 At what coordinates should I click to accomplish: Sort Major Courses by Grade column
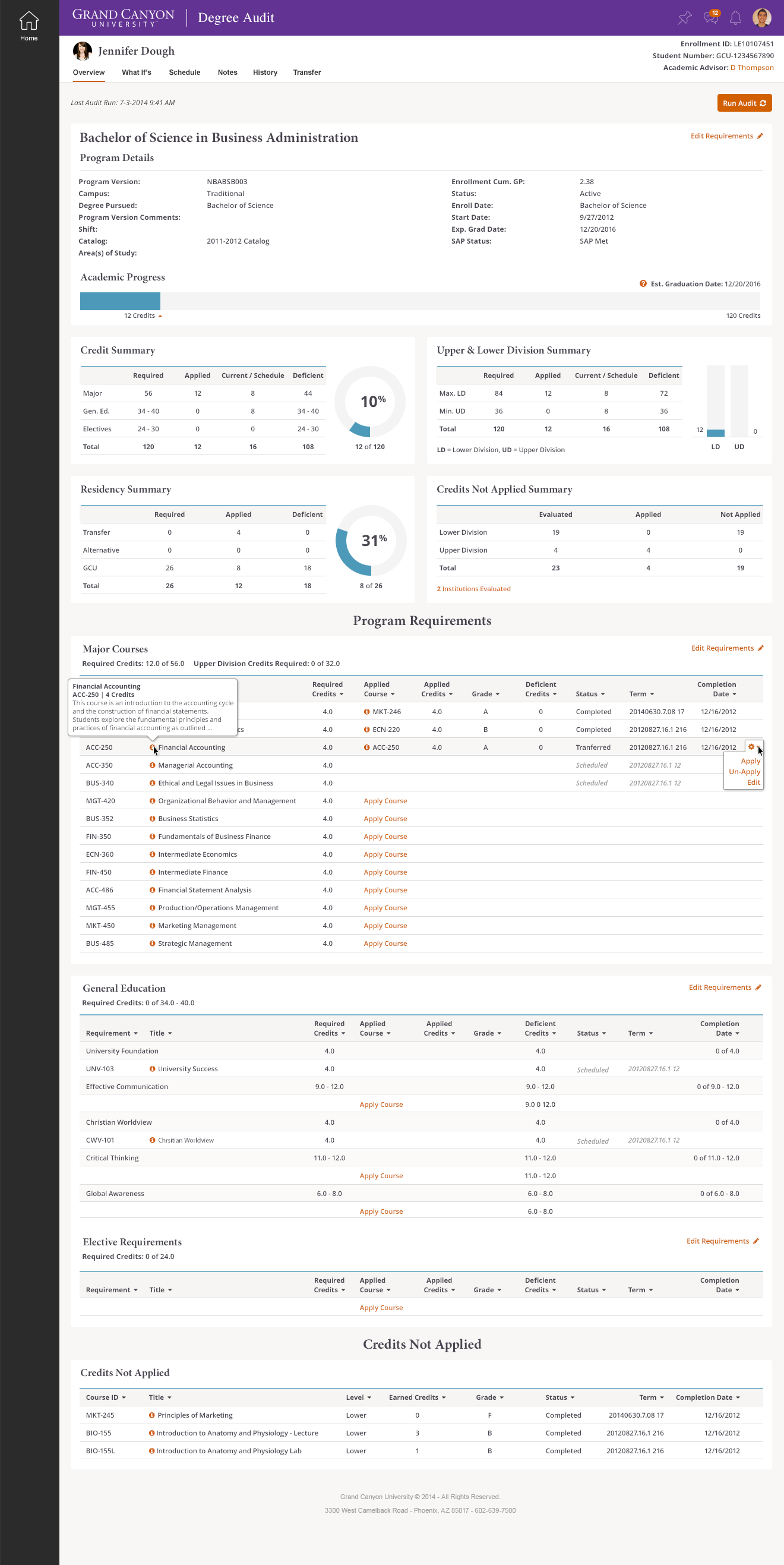485,694
